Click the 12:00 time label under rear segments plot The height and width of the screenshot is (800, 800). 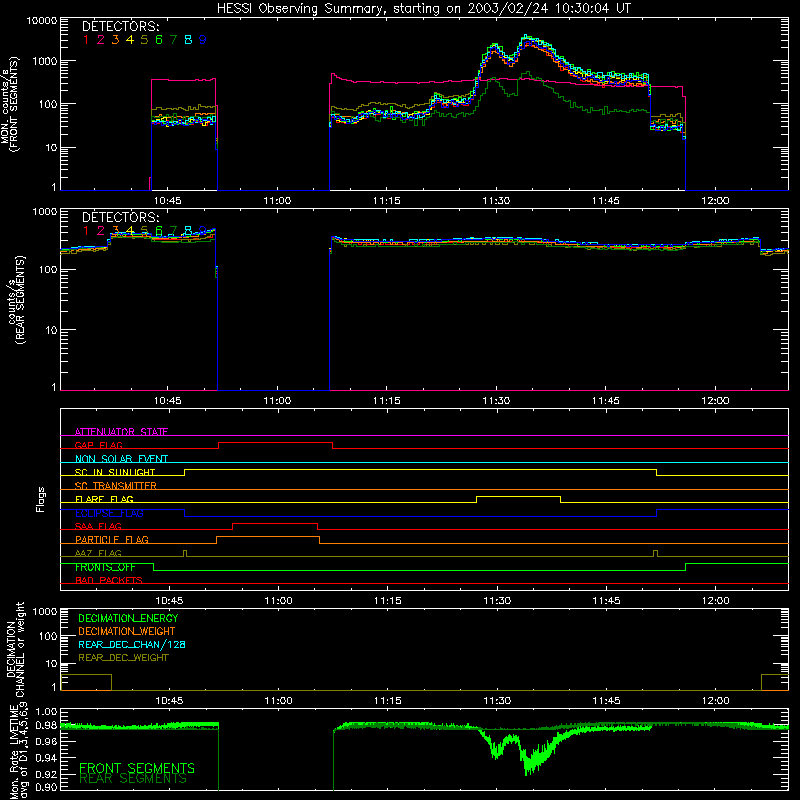[x=715, y=401]
